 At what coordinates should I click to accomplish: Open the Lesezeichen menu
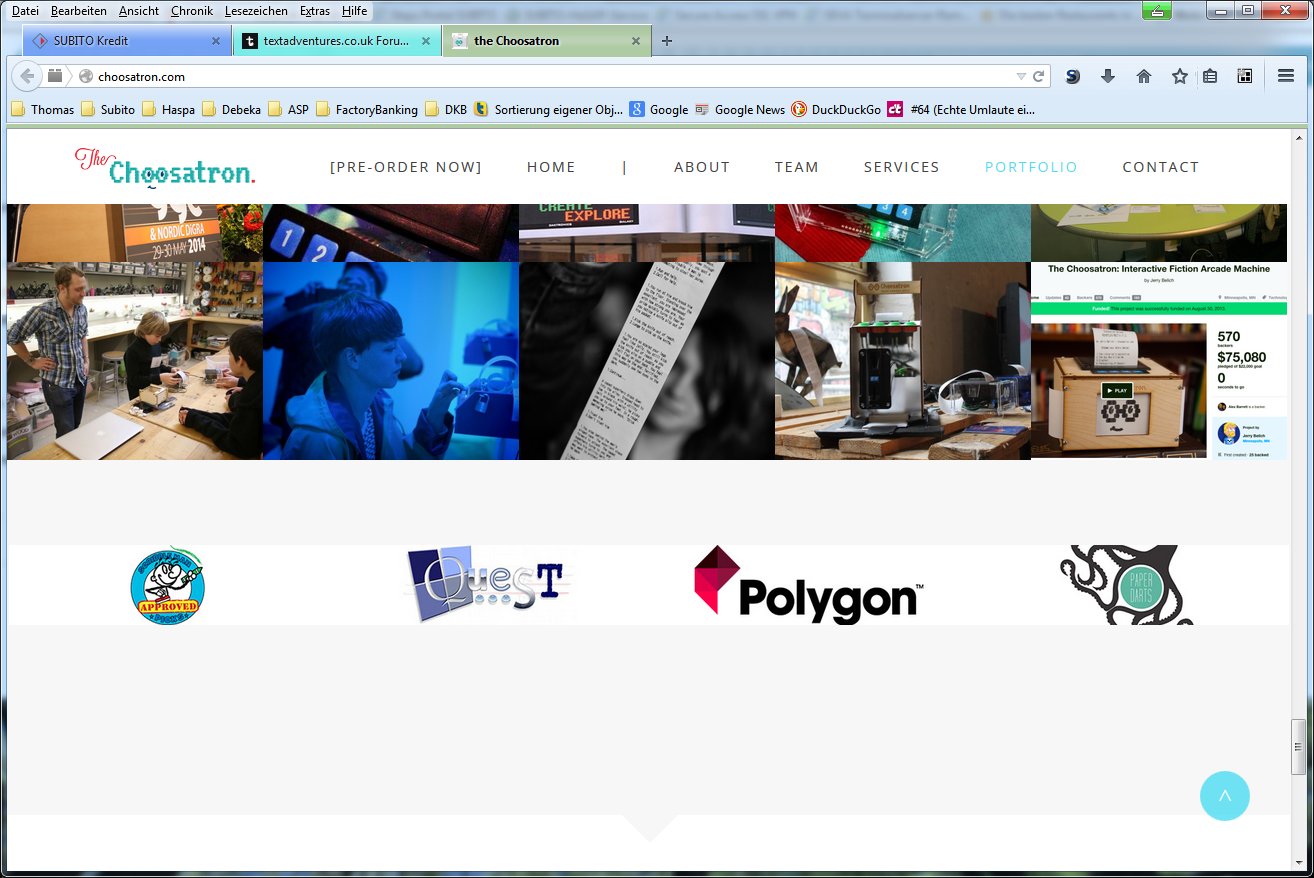256,11
